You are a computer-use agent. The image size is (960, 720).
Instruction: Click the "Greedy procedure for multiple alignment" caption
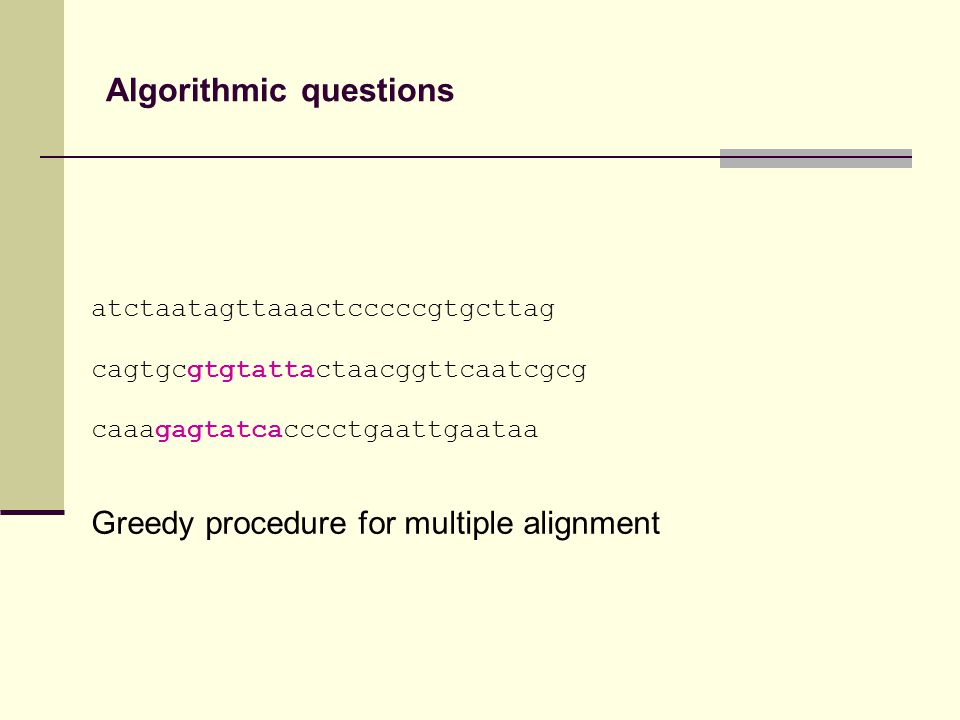click(x=376, y=524)
